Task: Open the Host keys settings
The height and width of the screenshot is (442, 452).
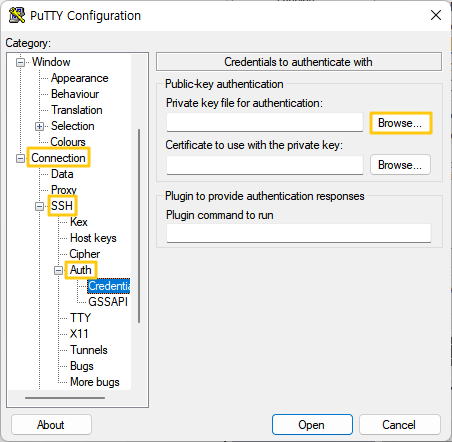Action: coord(93,238)
